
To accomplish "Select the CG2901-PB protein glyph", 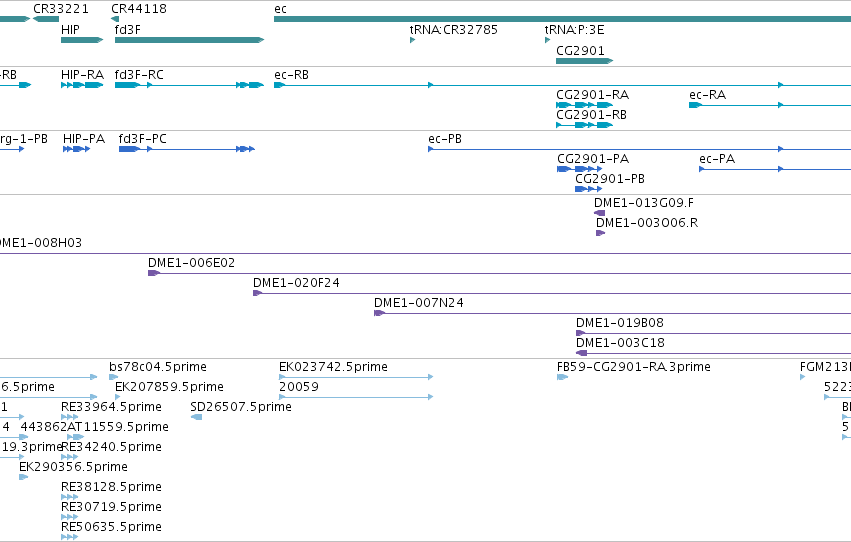I will [x=589, y=189].
